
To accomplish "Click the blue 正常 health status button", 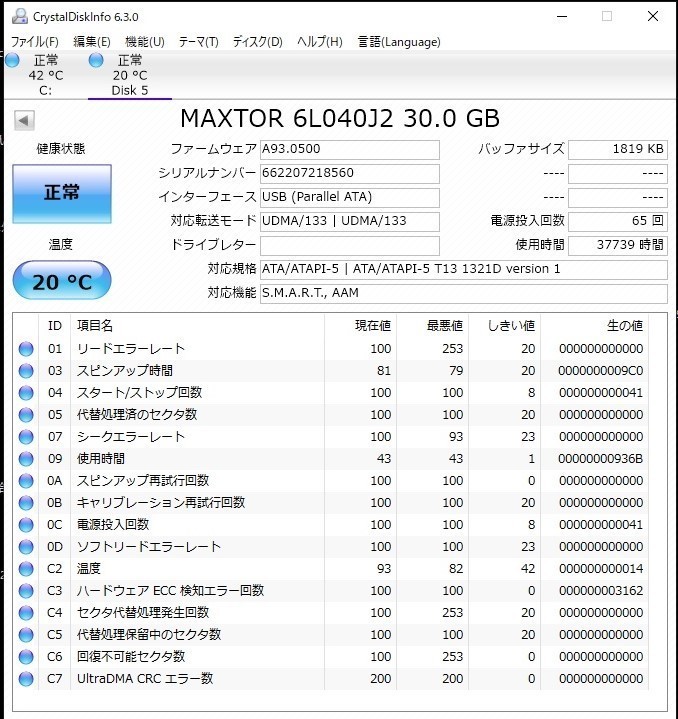I will (x=62, y=194).
